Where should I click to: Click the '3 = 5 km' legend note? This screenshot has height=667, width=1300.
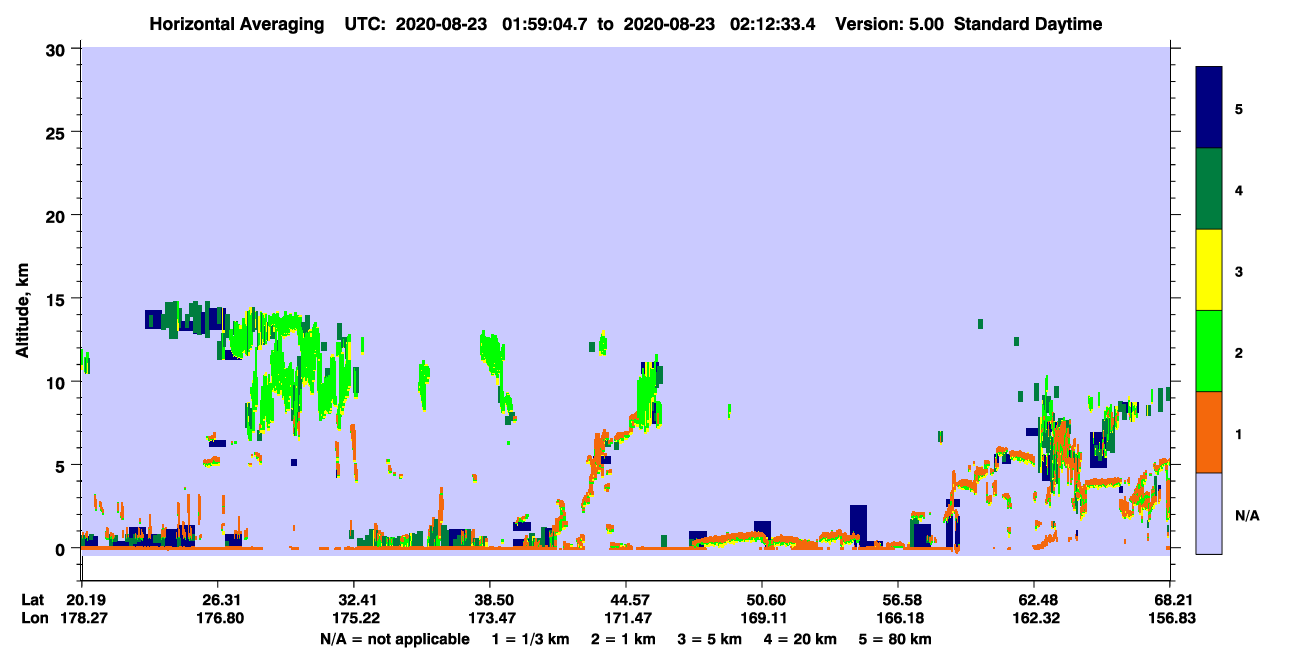(710, 639)
